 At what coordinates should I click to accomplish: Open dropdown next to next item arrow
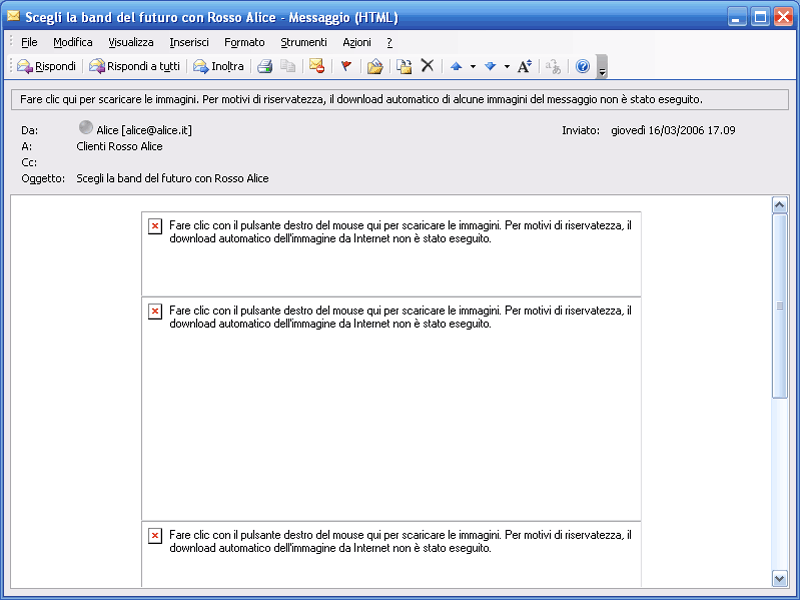pyautogui.click(x=507, y=66)
